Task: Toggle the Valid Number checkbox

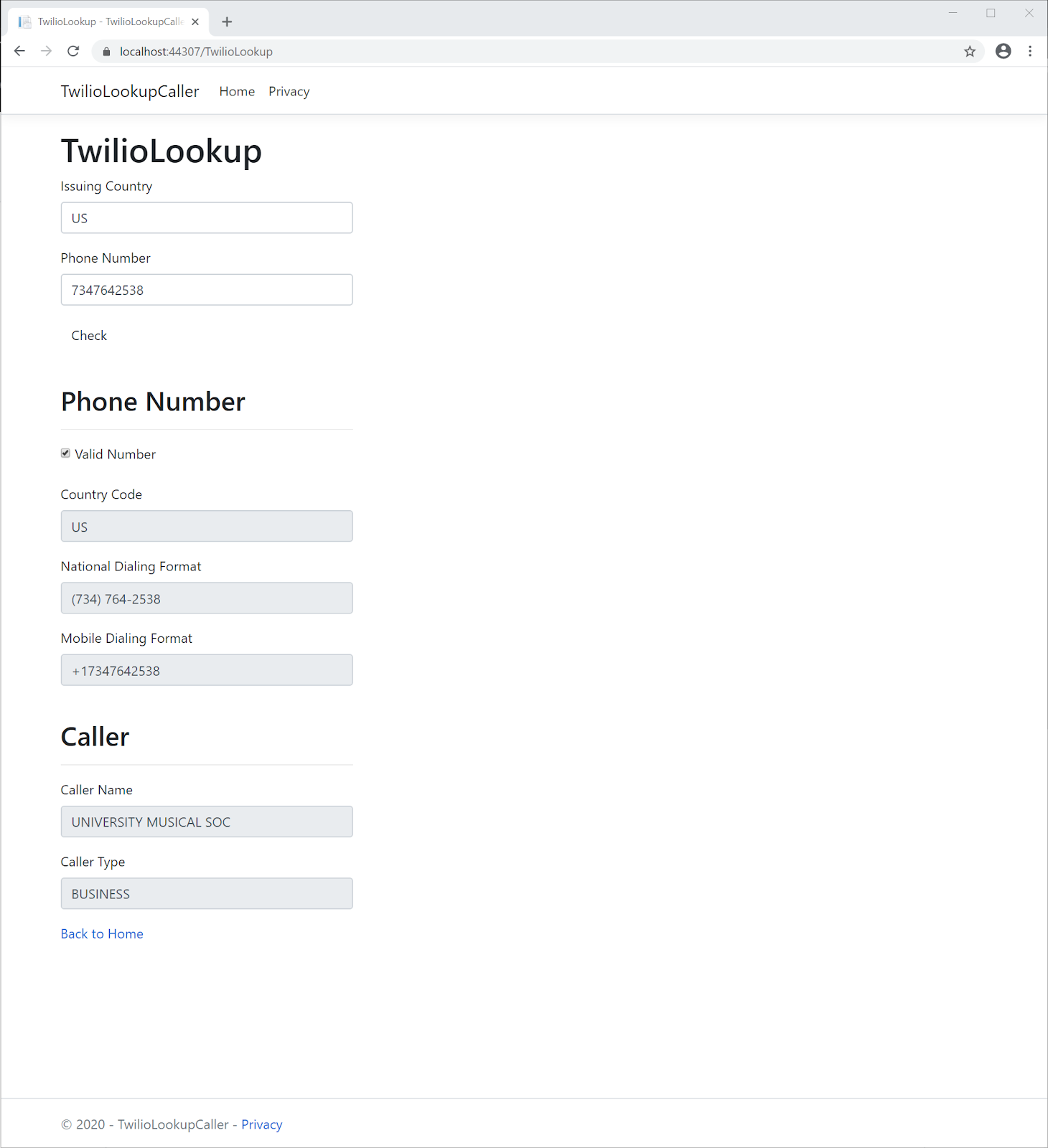Action: pos(65,453)
